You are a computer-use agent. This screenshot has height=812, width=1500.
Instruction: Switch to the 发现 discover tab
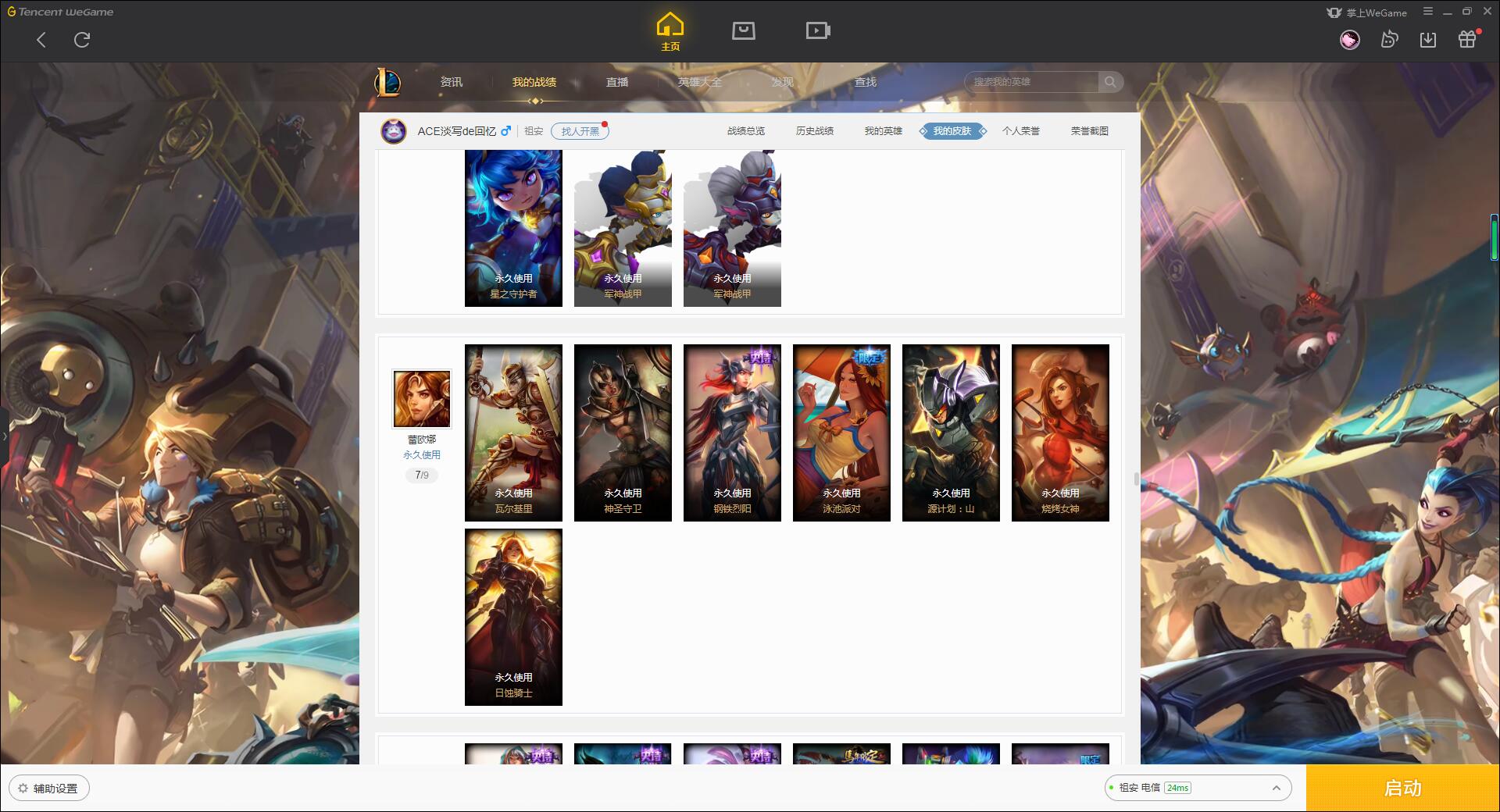(783, 82)
